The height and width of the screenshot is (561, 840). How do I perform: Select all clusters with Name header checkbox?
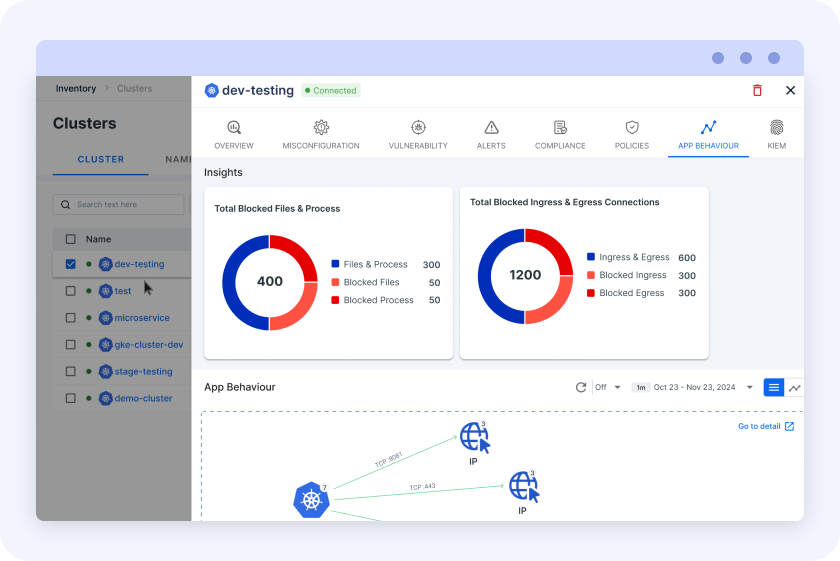pos(70,239)
